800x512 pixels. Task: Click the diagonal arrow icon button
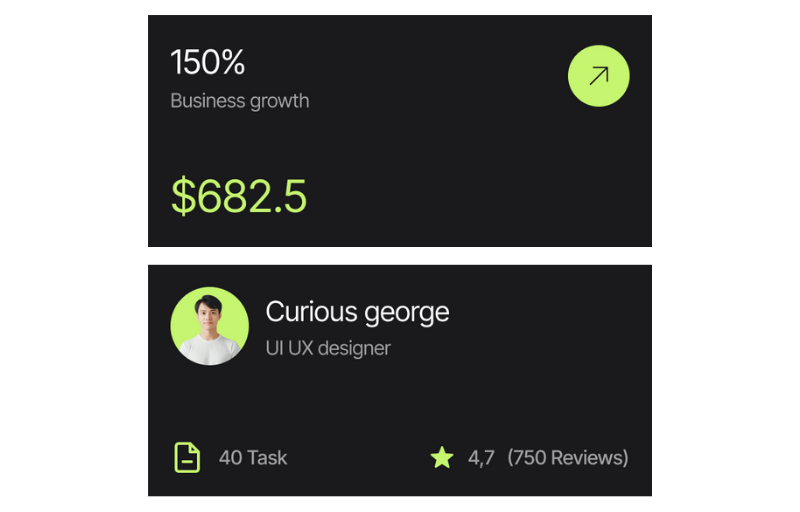pyautogui.click(x=599, y=75)
